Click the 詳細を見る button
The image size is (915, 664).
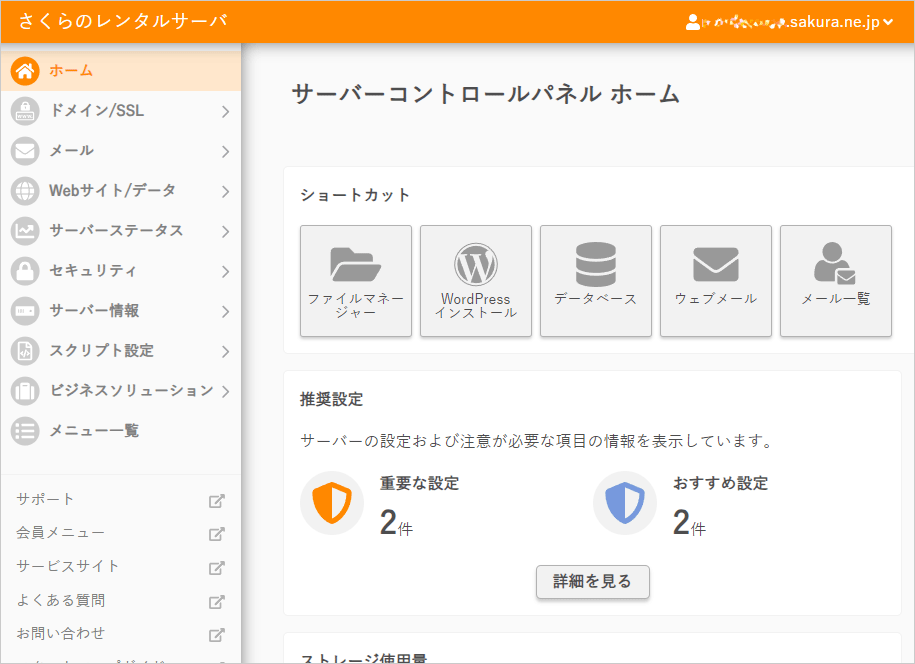click(x=593, y=582)
